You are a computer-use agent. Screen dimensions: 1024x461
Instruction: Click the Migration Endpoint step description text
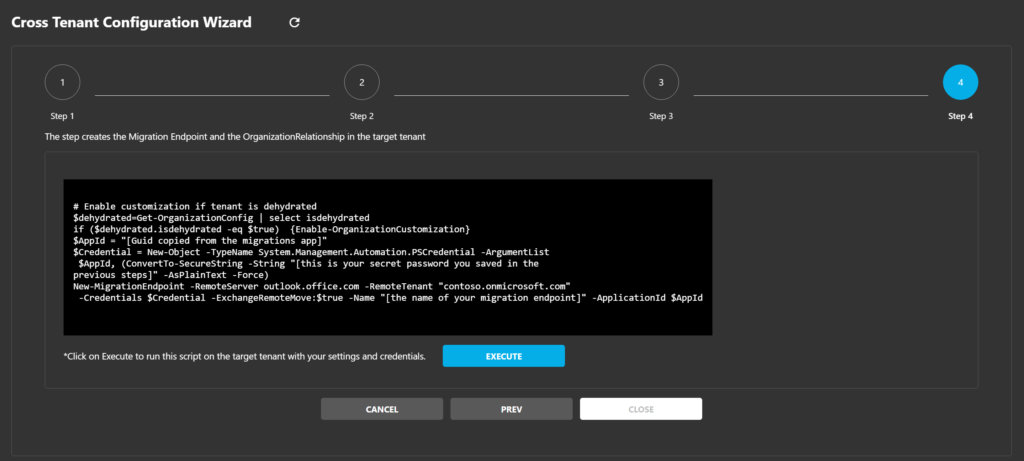[235, 138]
